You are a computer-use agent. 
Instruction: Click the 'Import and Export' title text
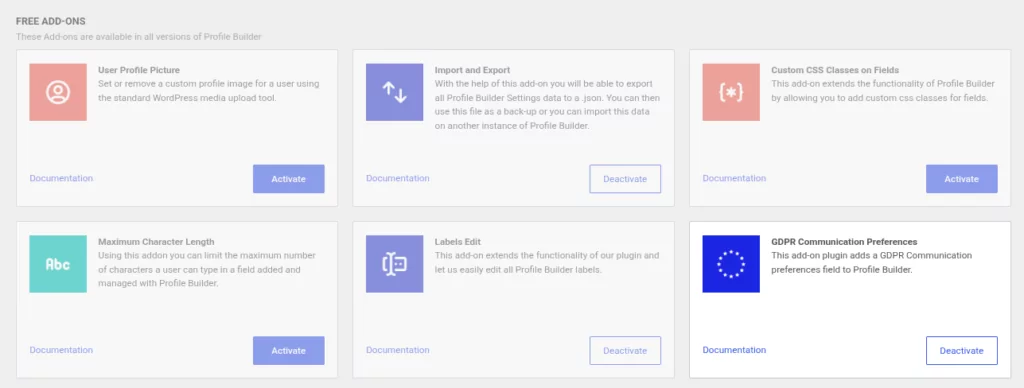(x=473, y=70)
